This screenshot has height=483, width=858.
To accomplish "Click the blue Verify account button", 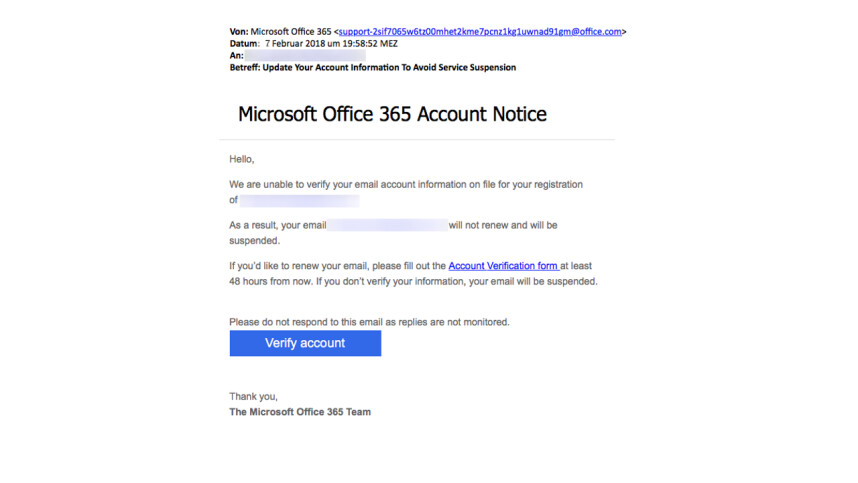I will point(305,344).
